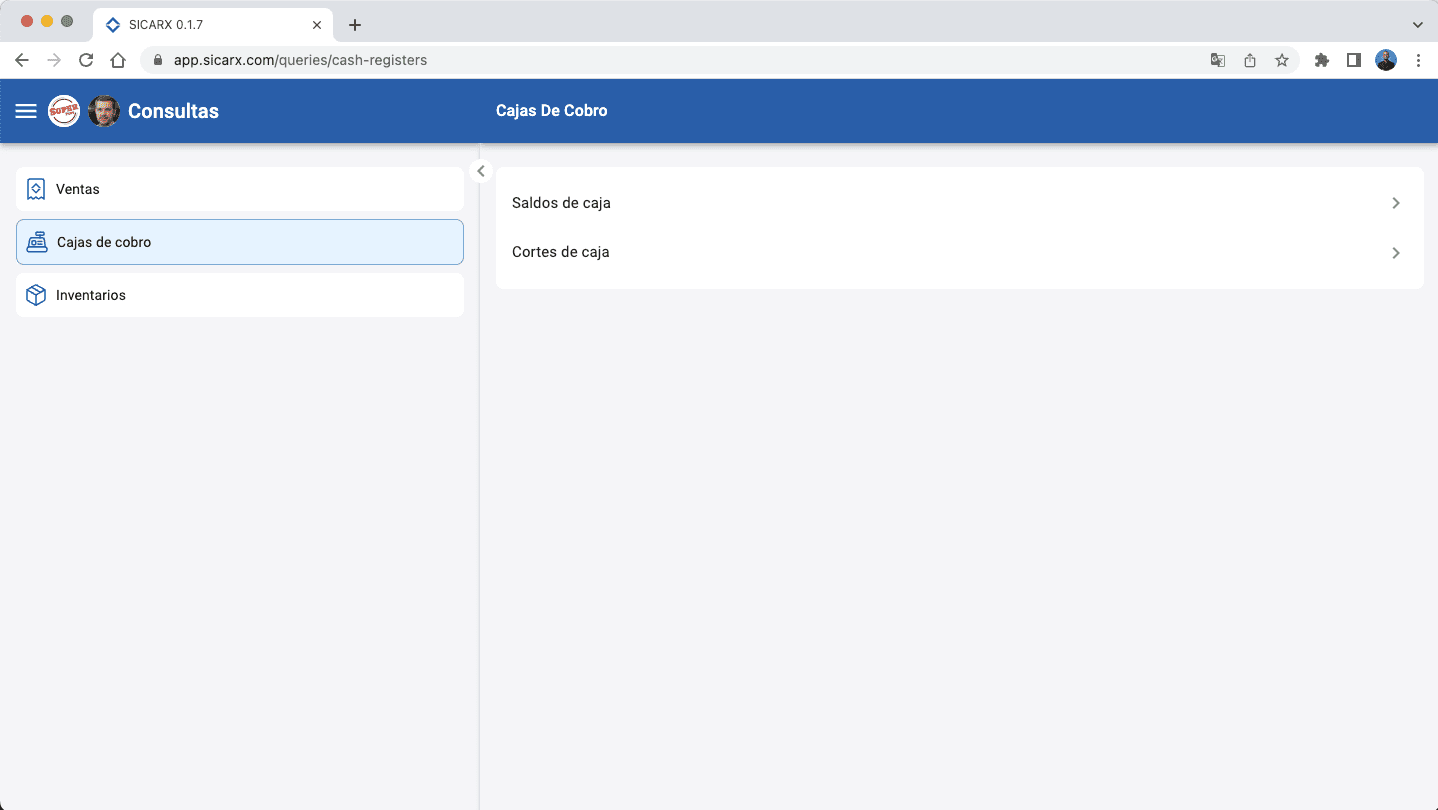Open Saldos de caja query
Image resolution: width=1438 pixels, height=810 pixels.
[561, 203]
